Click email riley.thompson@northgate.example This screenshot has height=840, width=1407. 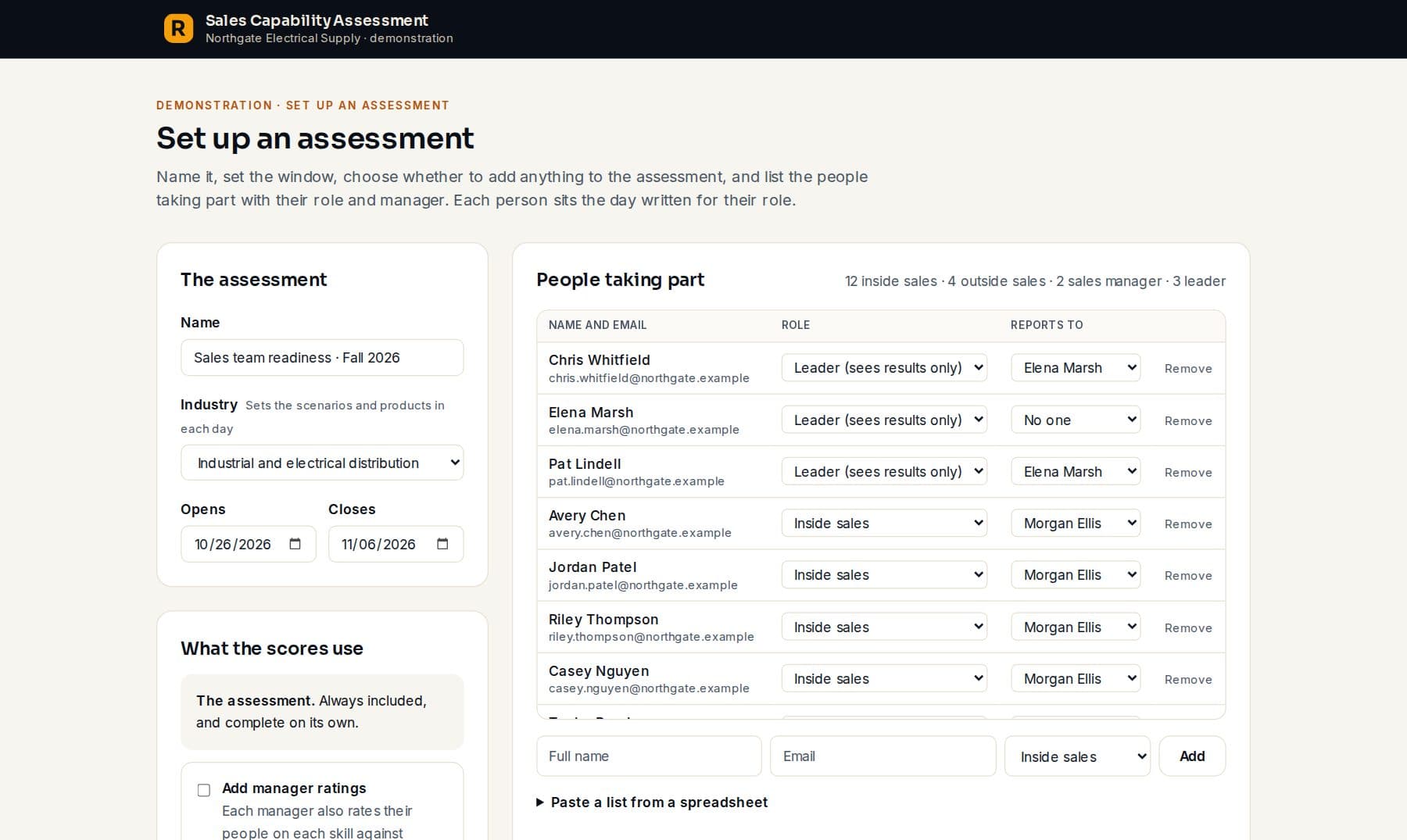[x=651, y=637]
